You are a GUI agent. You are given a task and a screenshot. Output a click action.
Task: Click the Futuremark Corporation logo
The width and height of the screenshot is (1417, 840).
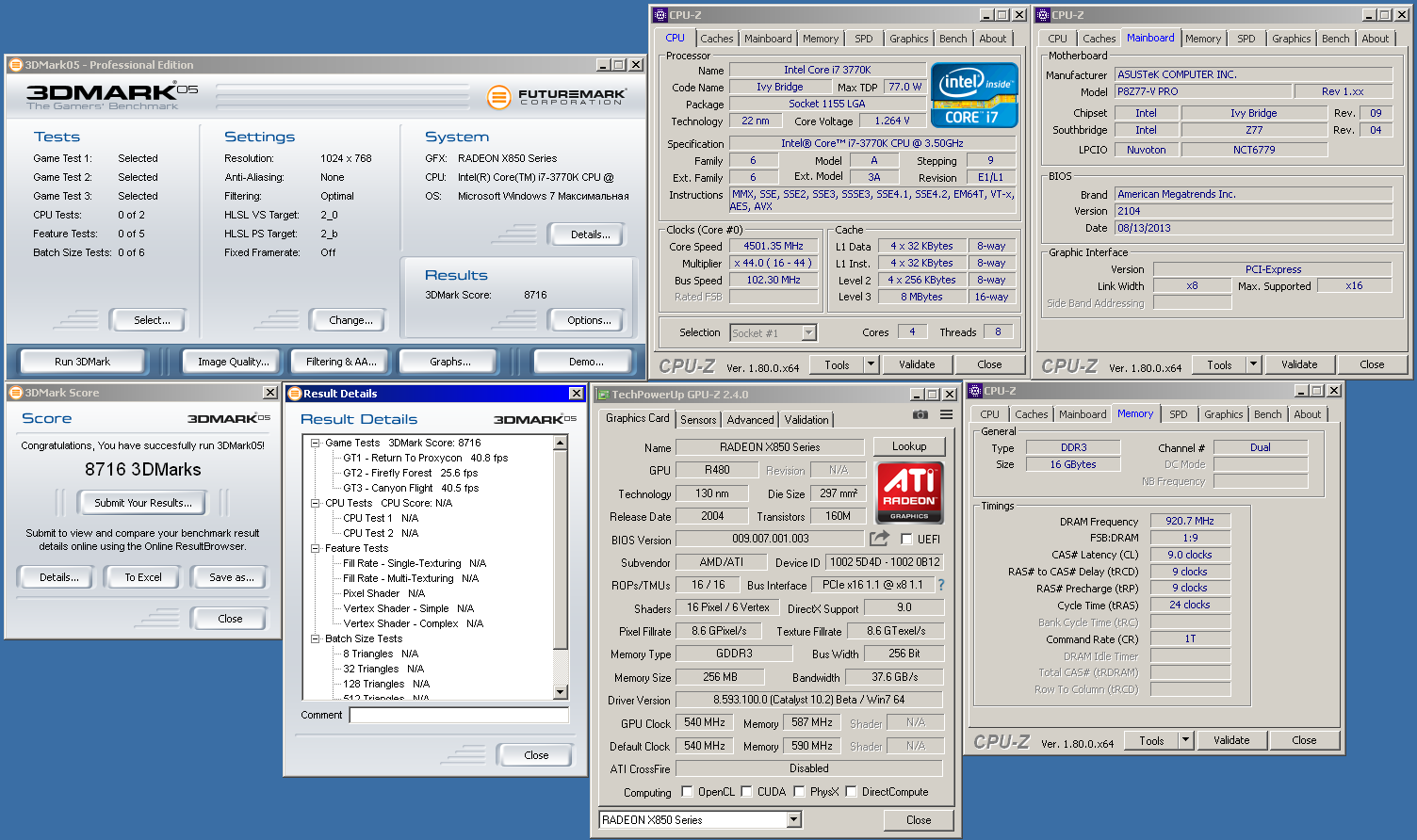click(x=558, y=96)
